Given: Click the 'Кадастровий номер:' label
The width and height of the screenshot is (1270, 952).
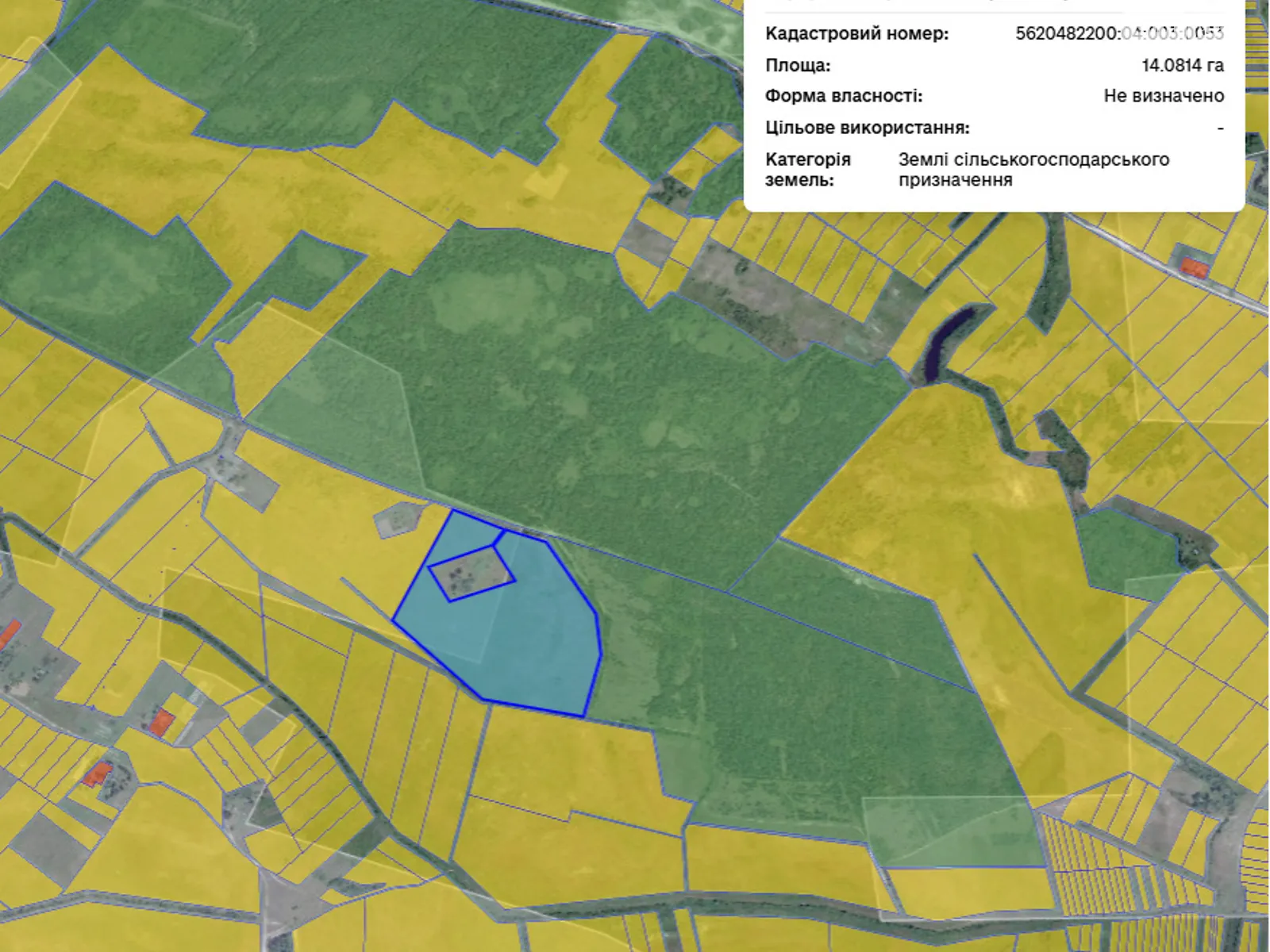Looking at the screenshot, I should point(856,33).
